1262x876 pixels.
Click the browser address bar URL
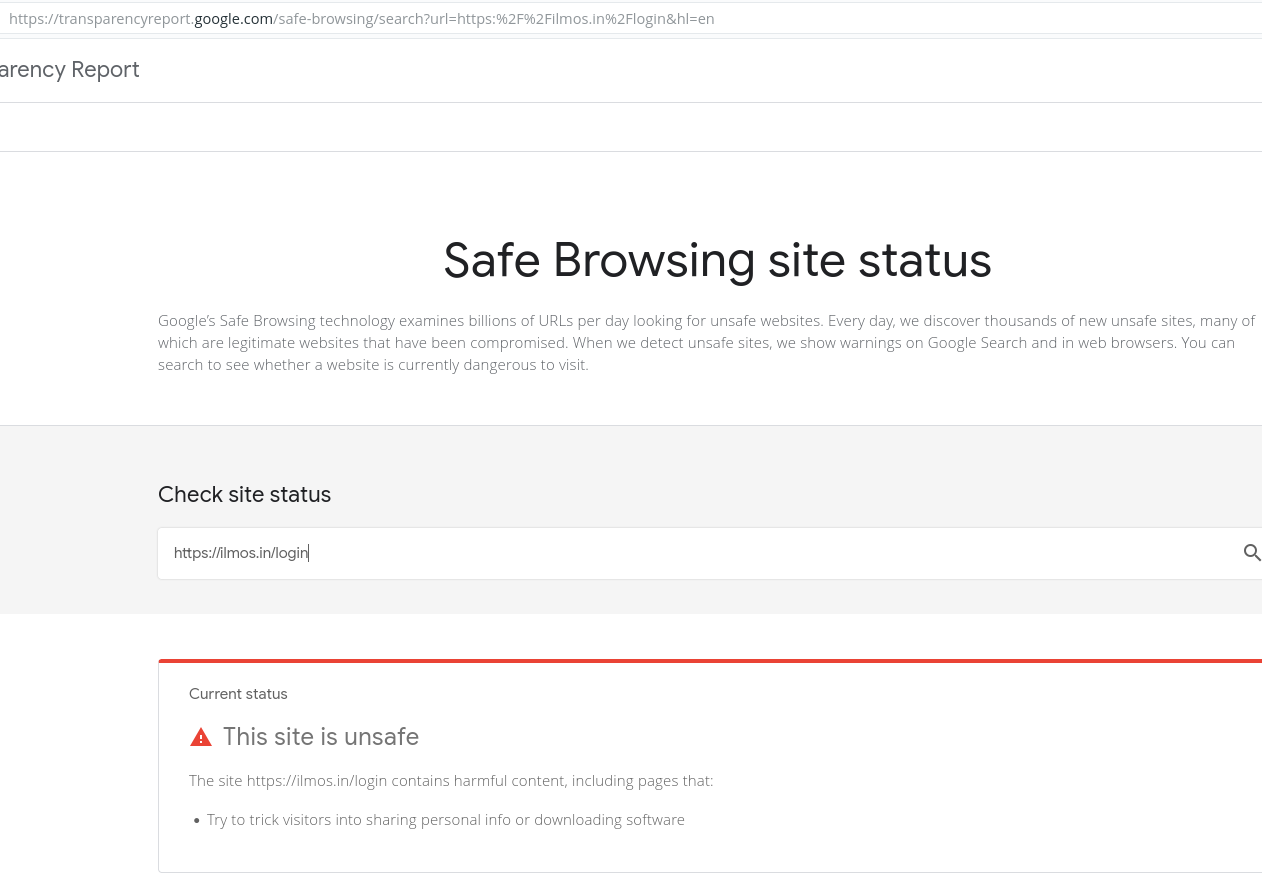361,19
